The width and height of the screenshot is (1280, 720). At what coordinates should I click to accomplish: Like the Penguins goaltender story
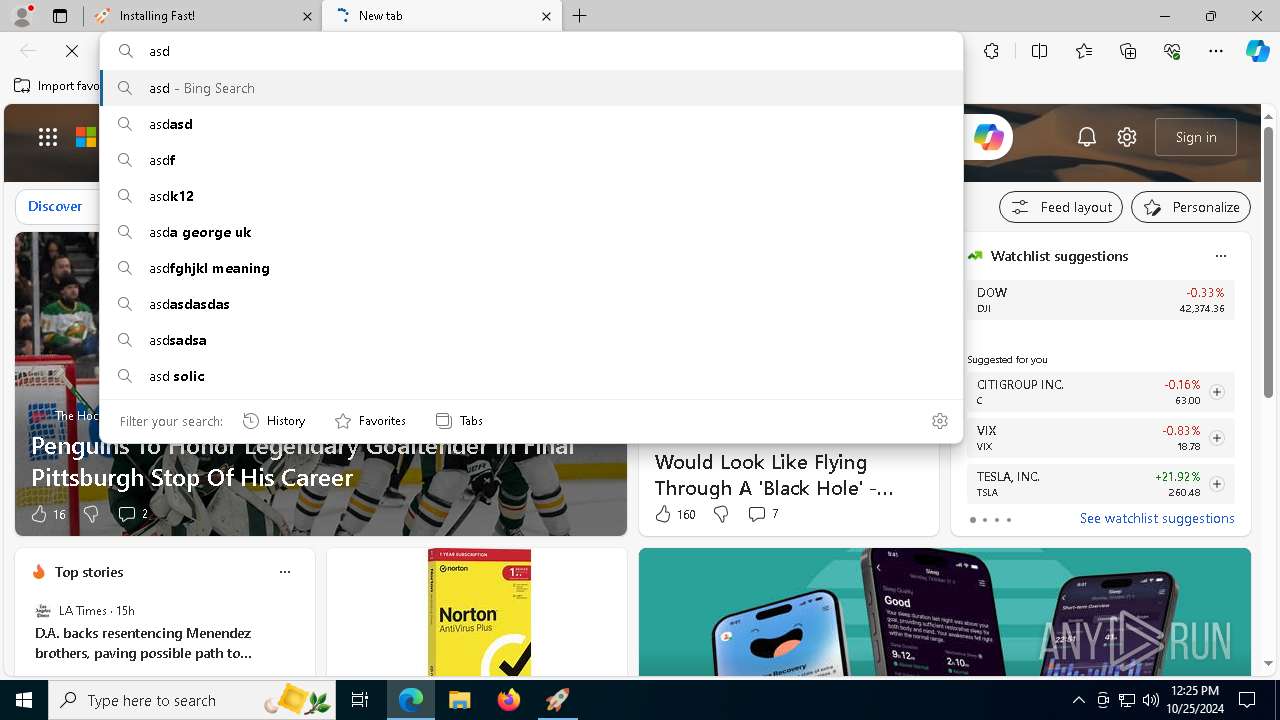point(47,514)
